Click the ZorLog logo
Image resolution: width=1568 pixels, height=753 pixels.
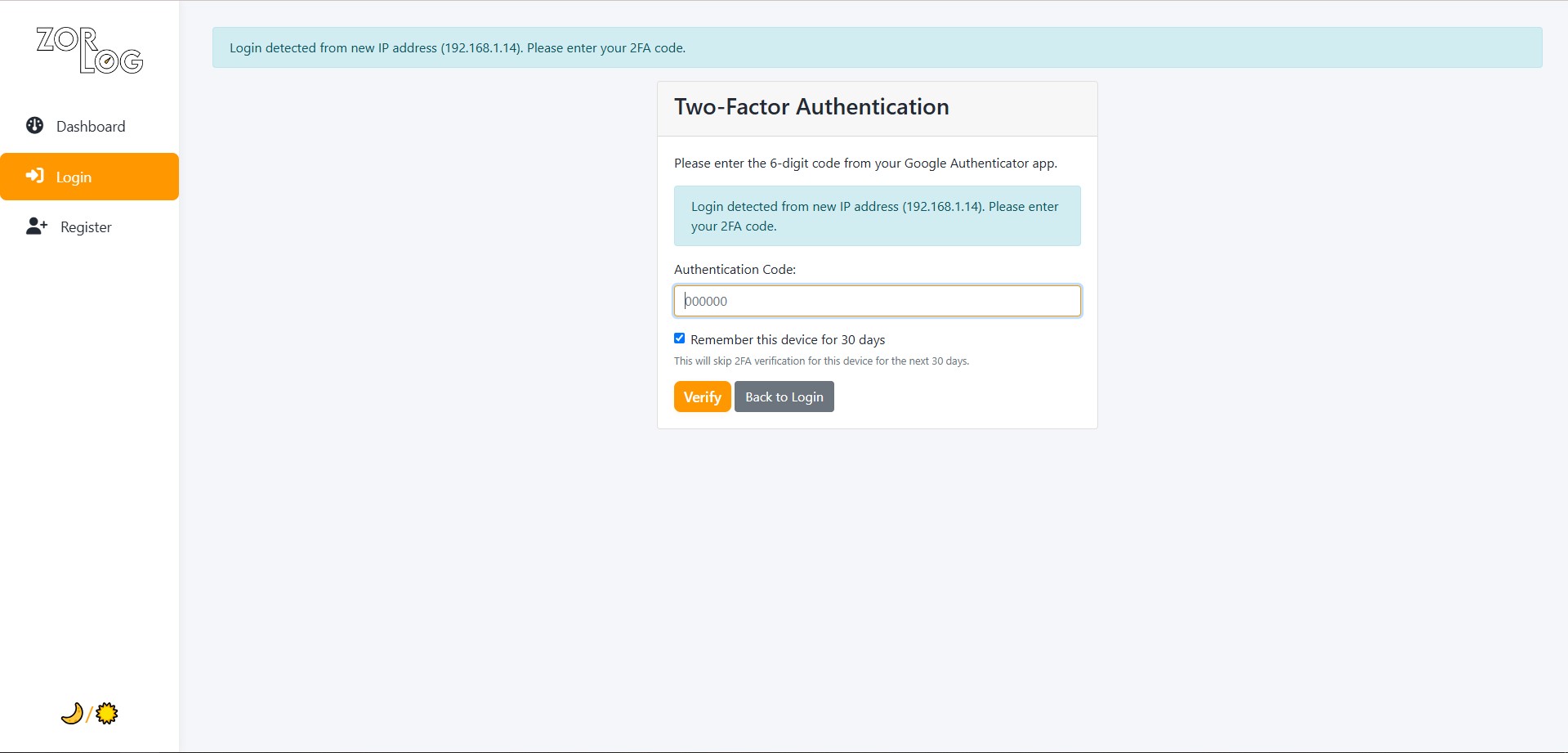tap(90, 51)
